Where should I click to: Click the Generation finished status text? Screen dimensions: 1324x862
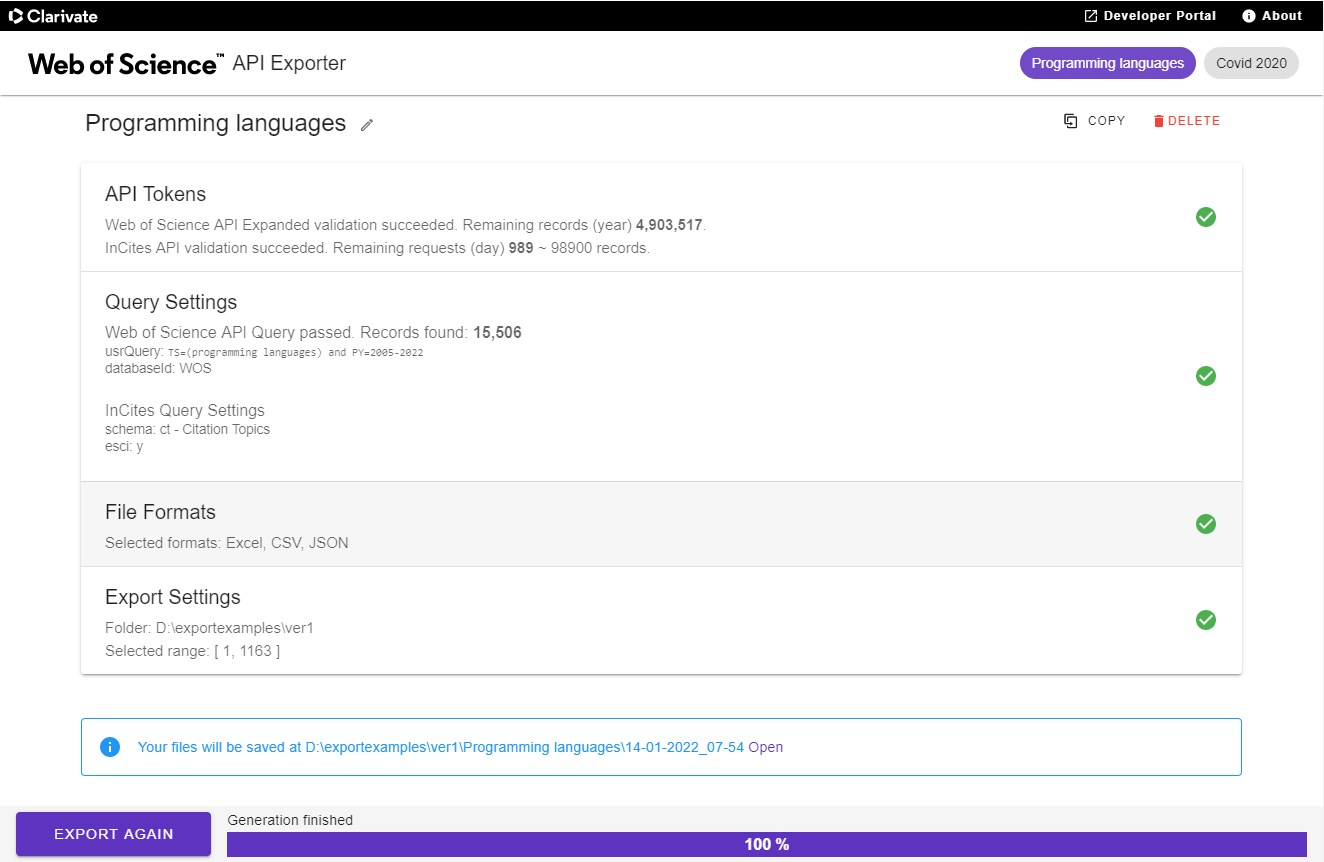(290, 820)
